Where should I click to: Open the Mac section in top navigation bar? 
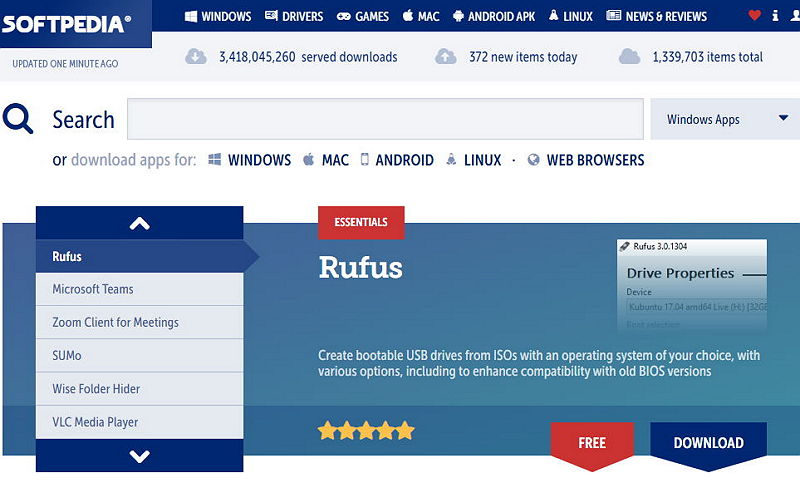coord(421,16)
